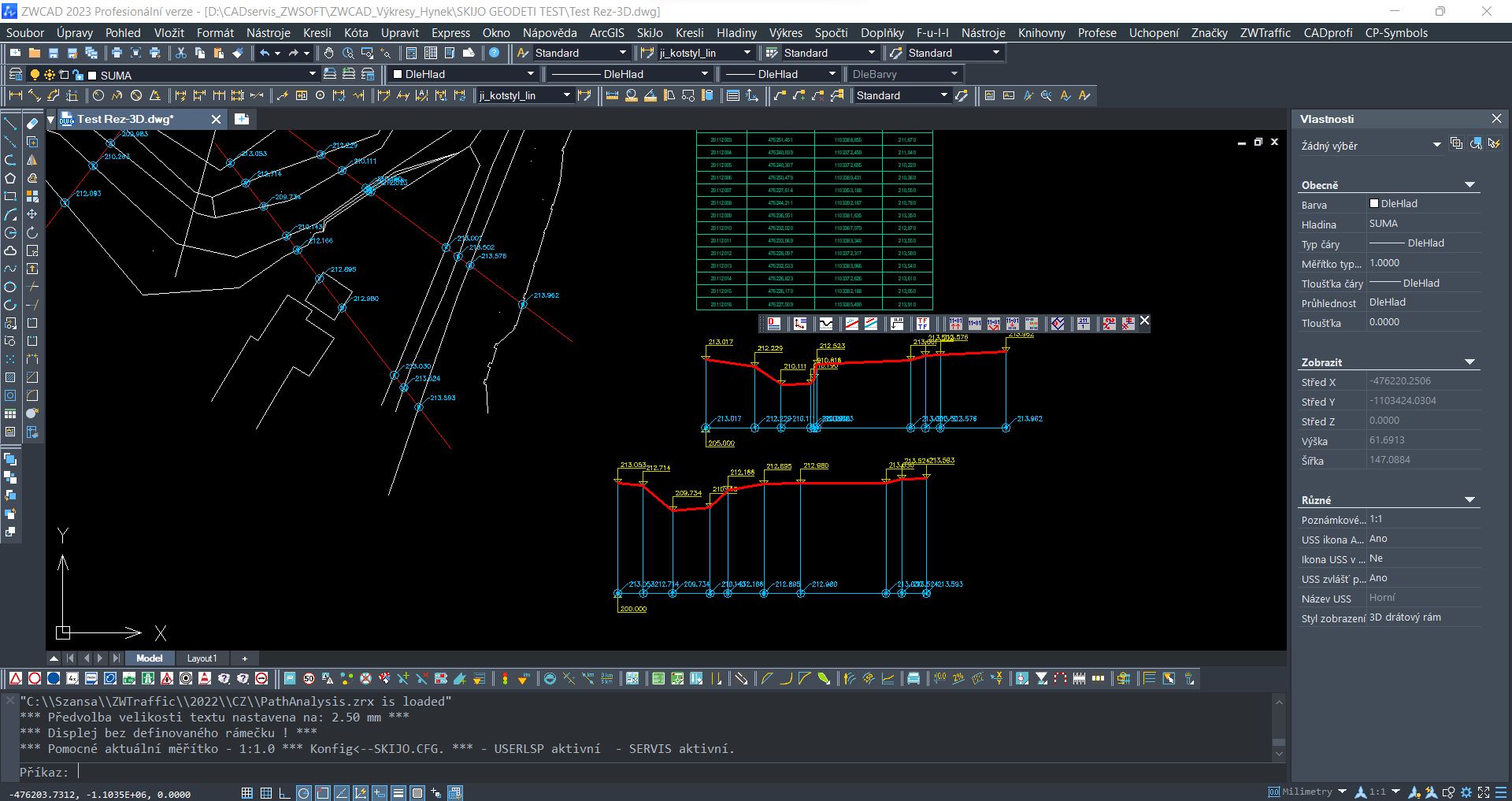1512x801 pixels.
Task: Select the Eraser tool
Action: click(x=32, y=124)
